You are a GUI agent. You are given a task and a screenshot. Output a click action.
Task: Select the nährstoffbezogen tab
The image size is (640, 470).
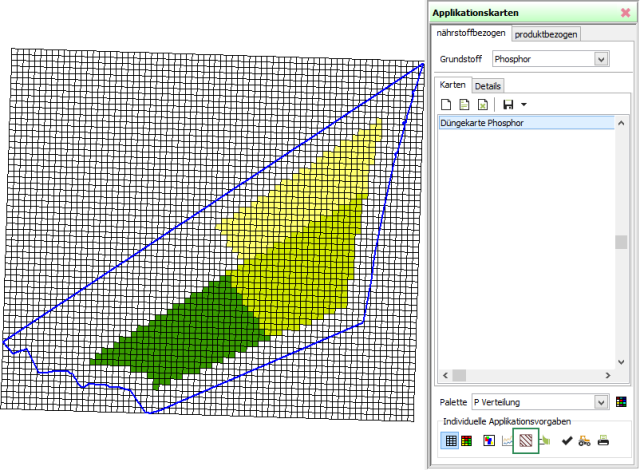point(472,34)
